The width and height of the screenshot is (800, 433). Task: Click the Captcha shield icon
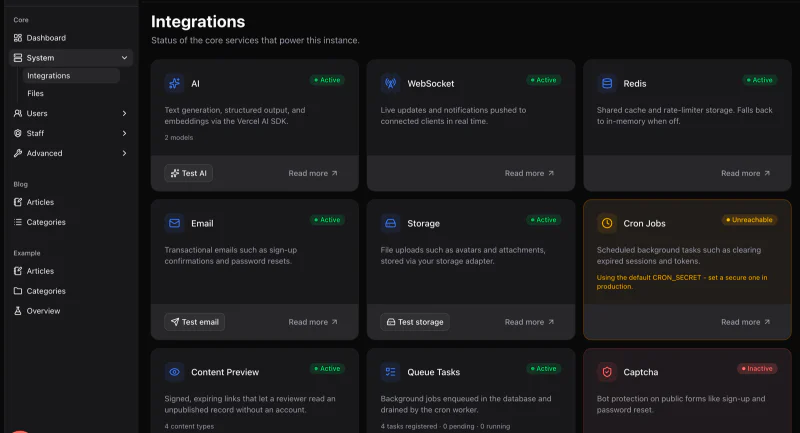tap(607, 372)
